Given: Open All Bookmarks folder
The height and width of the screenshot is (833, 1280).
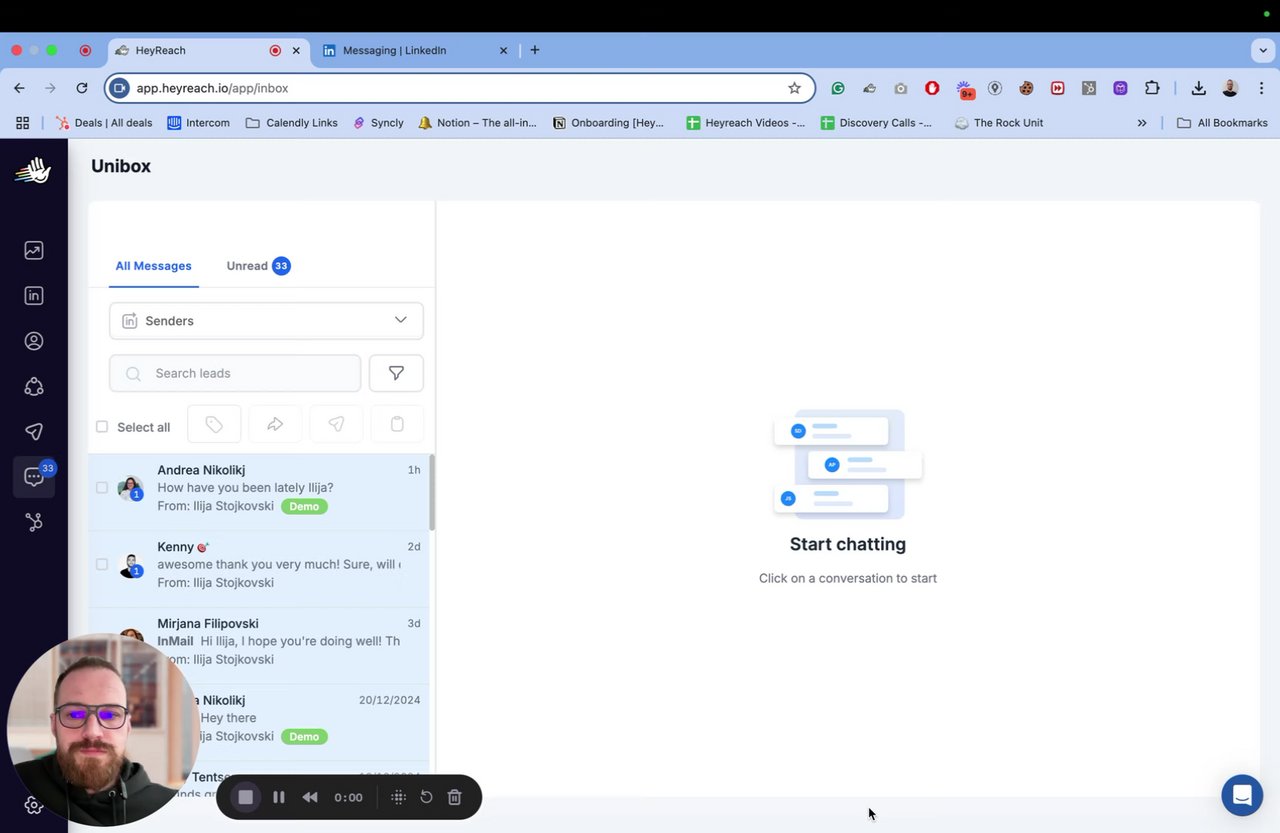Looking at the screenshot, I should (x=1222, y=123).
